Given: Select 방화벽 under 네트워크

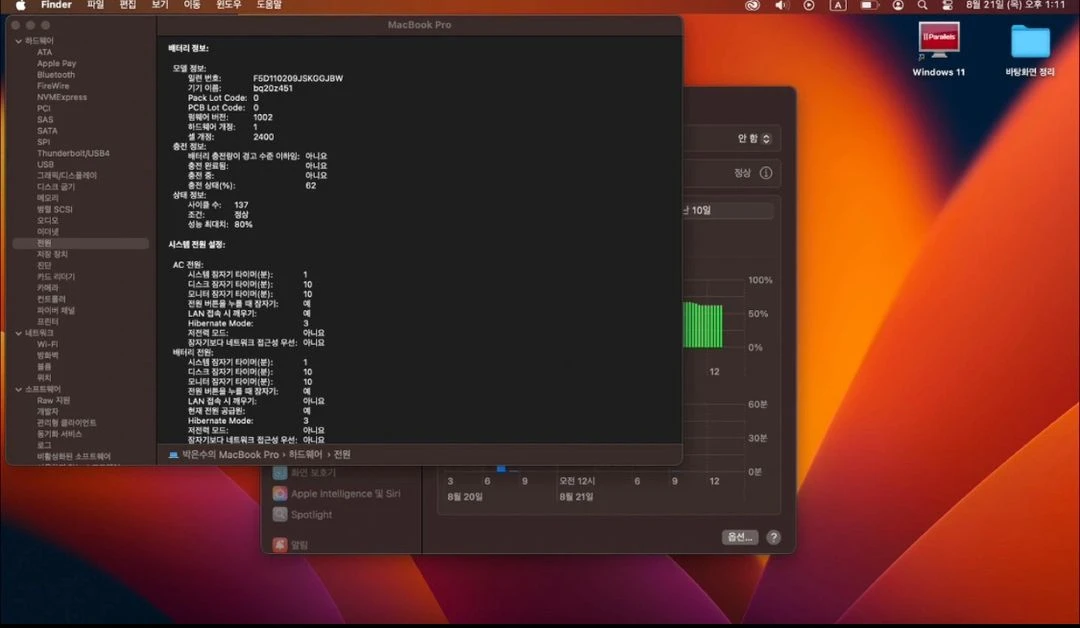Looking at the screenshot, I should tap(48, 355).
